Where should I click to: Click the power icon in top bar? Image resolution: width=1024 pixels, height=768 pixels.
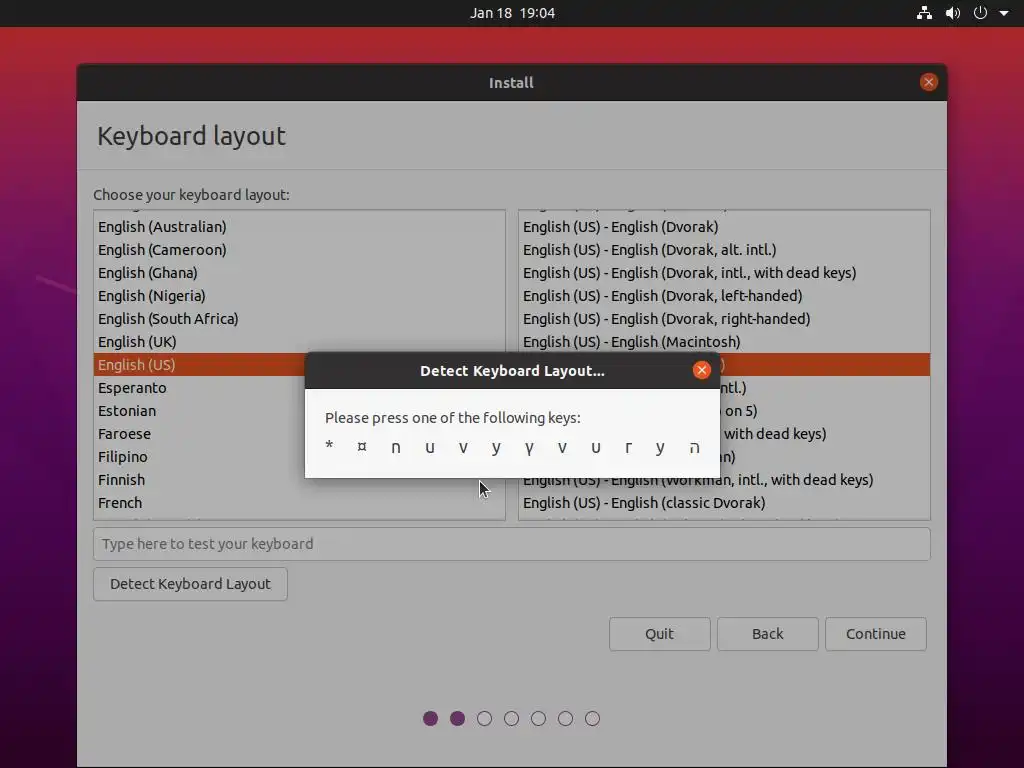pos(980,13)
